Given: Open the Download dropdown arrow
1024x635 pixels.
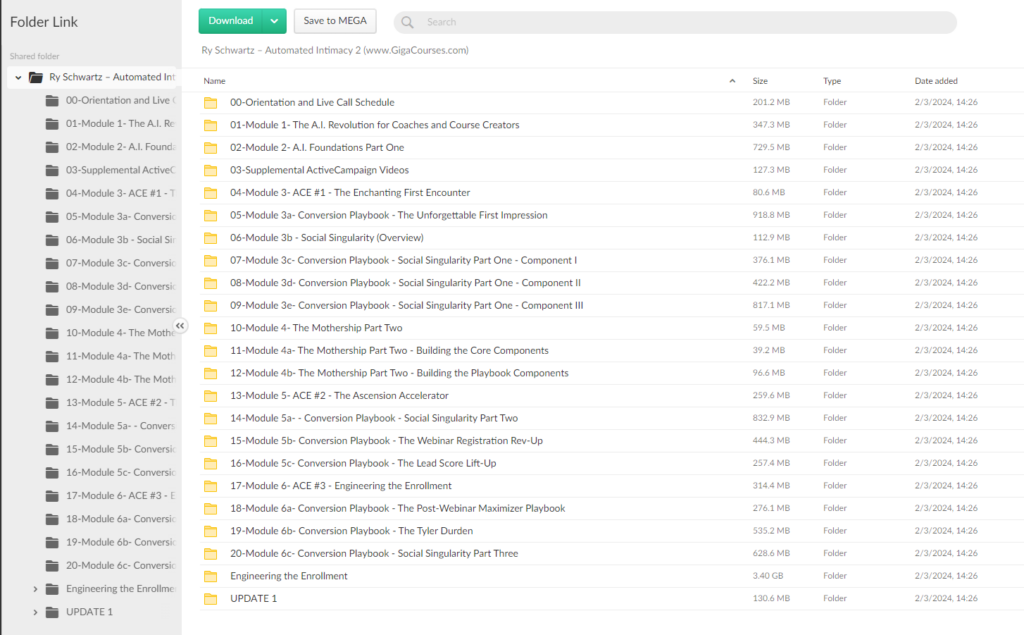Looking at the screenshot, I should (x=275, y=21).
